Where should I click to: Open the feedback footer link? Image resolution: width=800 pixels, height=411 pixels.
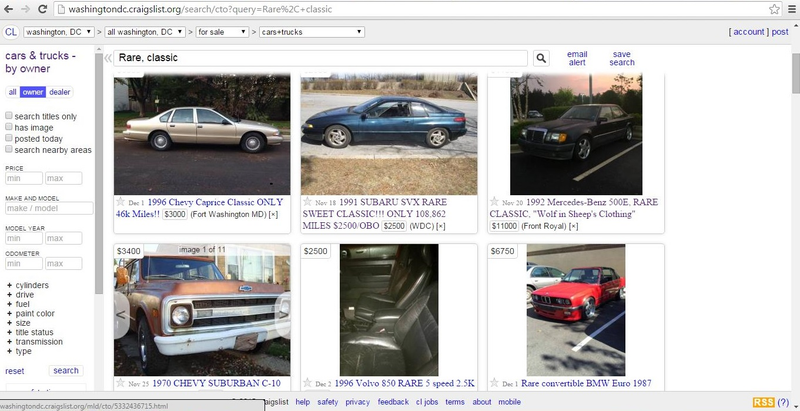[x=393, y=402]
